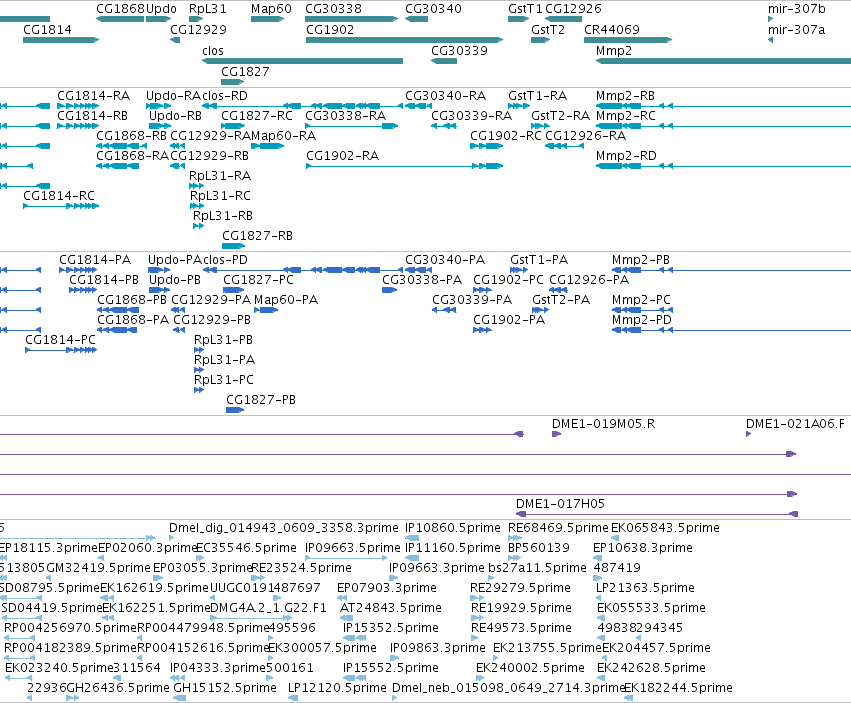
Task: Click the long teal Mmp2 gene bar
Action: point(723,61)
